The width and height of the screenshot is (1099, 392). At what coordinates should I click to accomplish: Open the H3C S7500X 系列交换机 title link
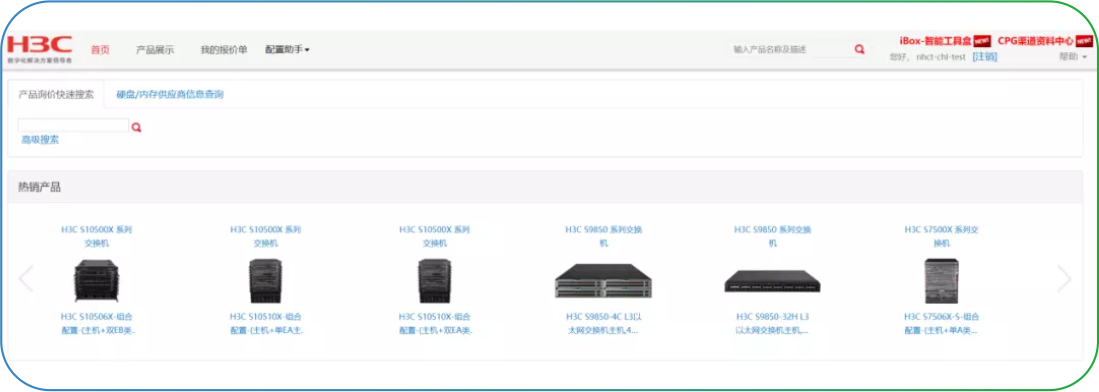tap(941, 236)
